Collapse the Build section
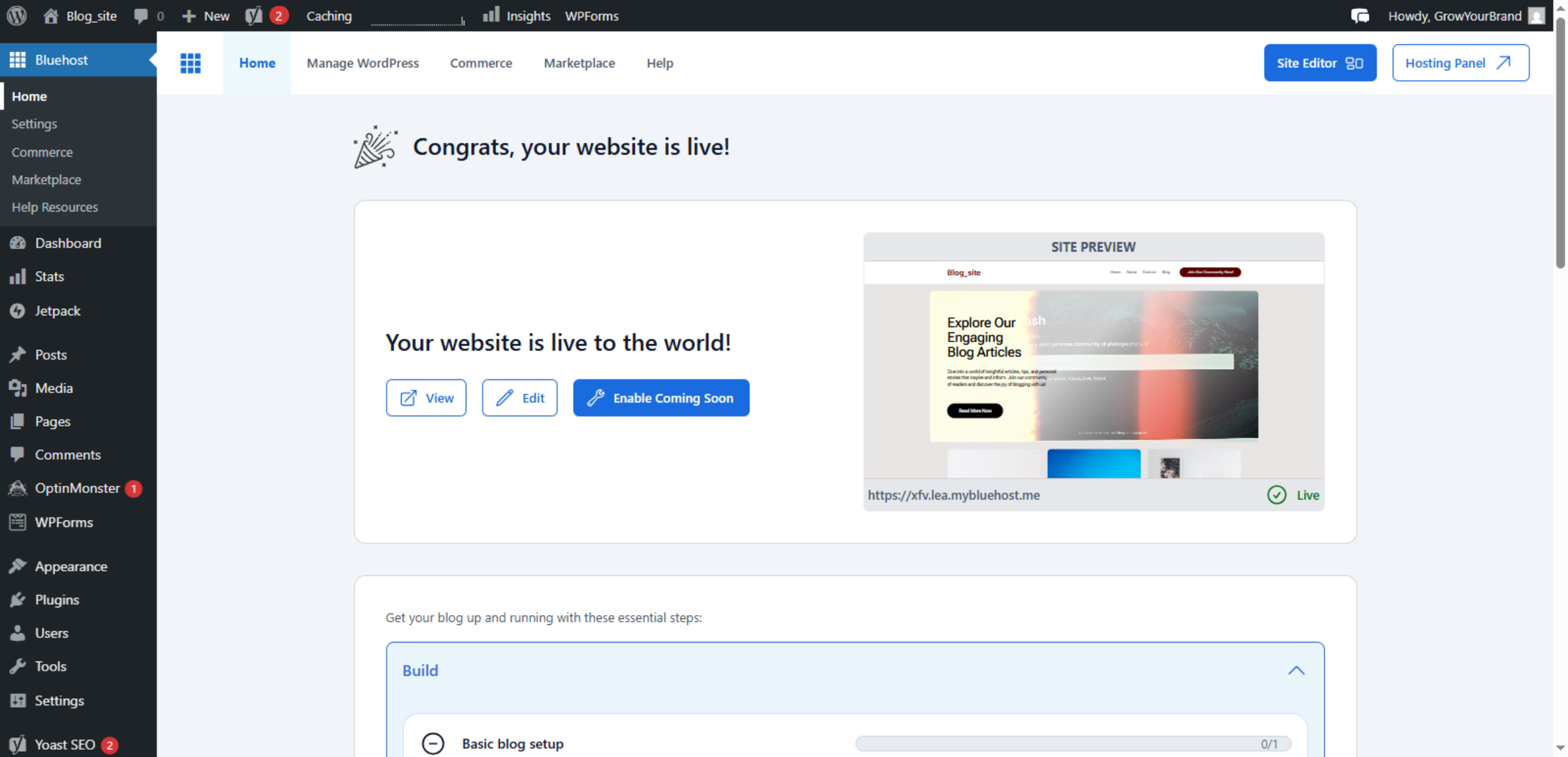Screen dimensions: 1568x757 coord(1296,670)
